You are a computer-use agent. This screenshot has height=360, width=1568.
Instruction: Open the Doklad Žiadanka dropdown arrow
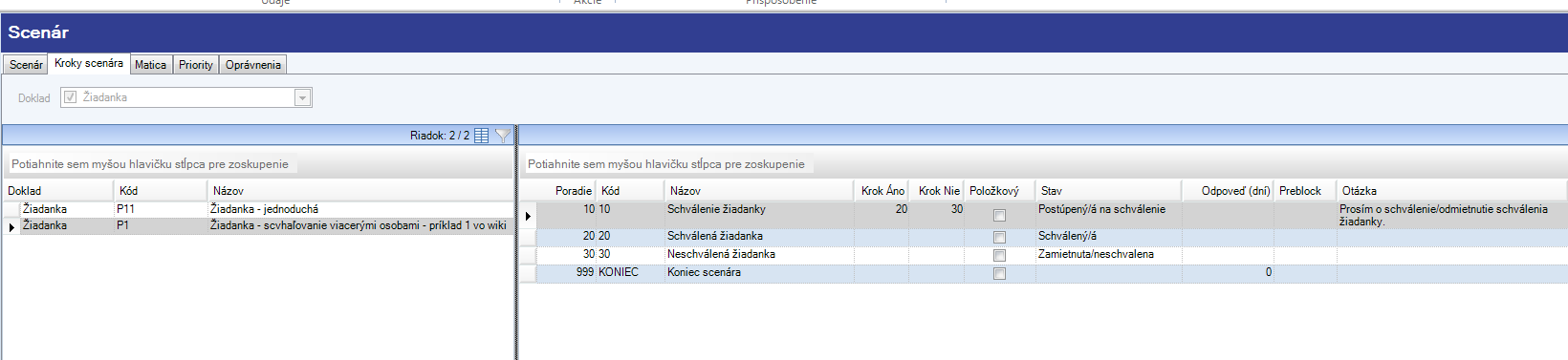point(302,97)
